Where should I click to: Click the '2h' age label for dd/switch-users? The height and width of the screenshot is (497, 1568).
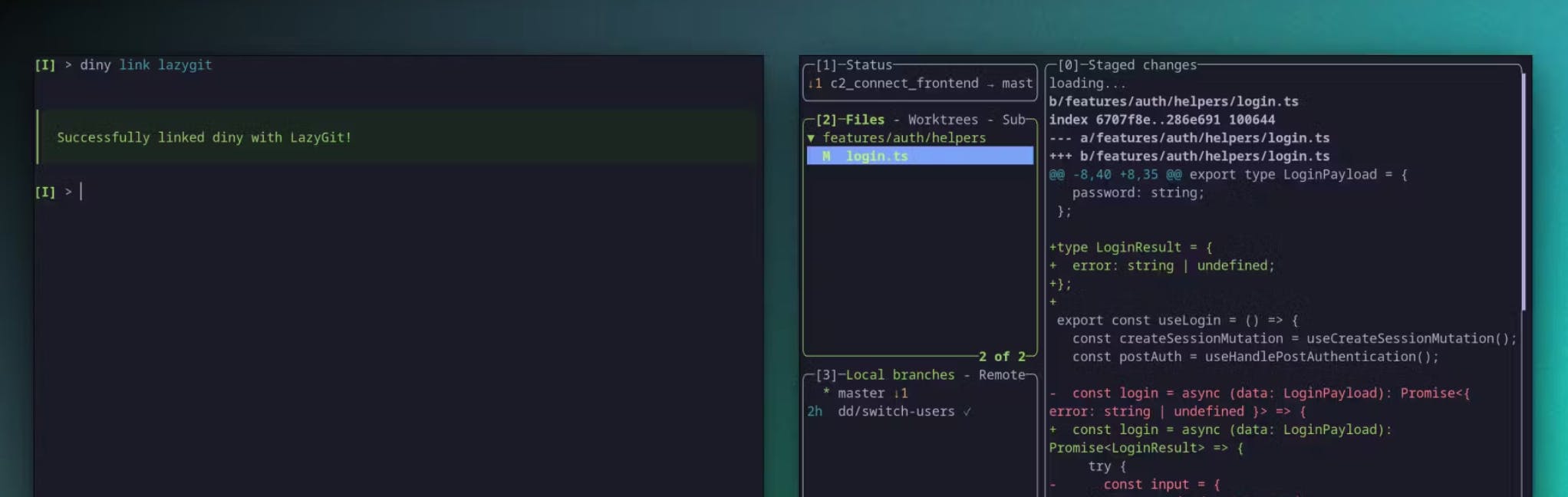pos(814,412)
